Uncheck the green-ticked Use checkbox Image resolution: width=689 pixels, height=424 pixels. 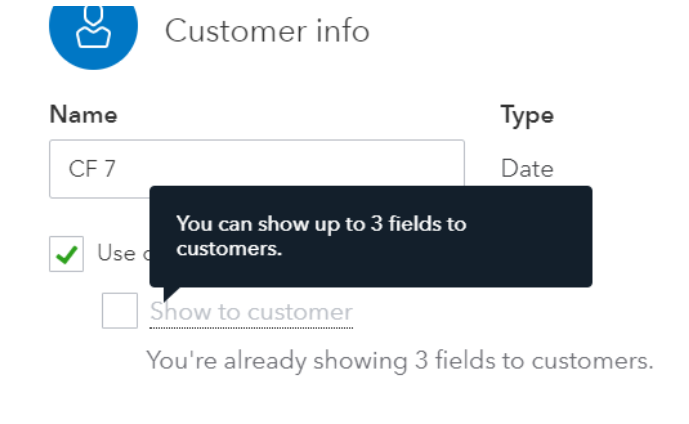(67, 254)
